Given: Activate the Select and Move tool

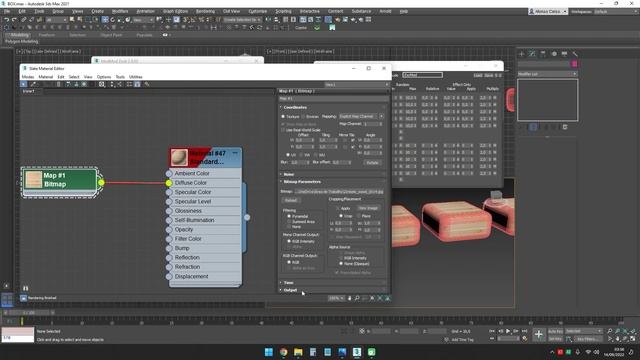Looking at the screenshot, I should pos(105,20).
